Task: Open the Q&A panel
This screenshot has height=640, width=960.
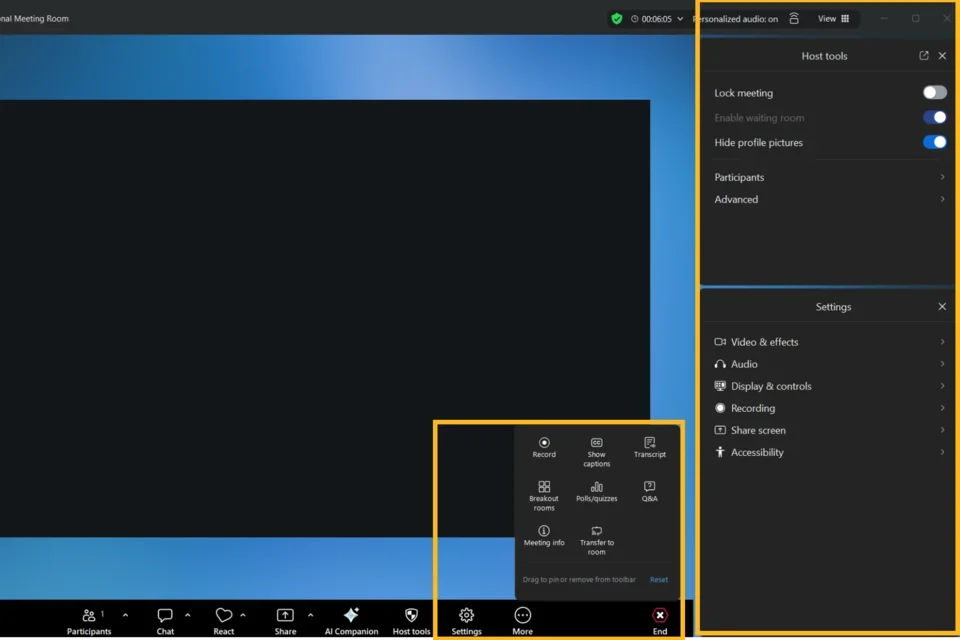Action: (650, 490)
